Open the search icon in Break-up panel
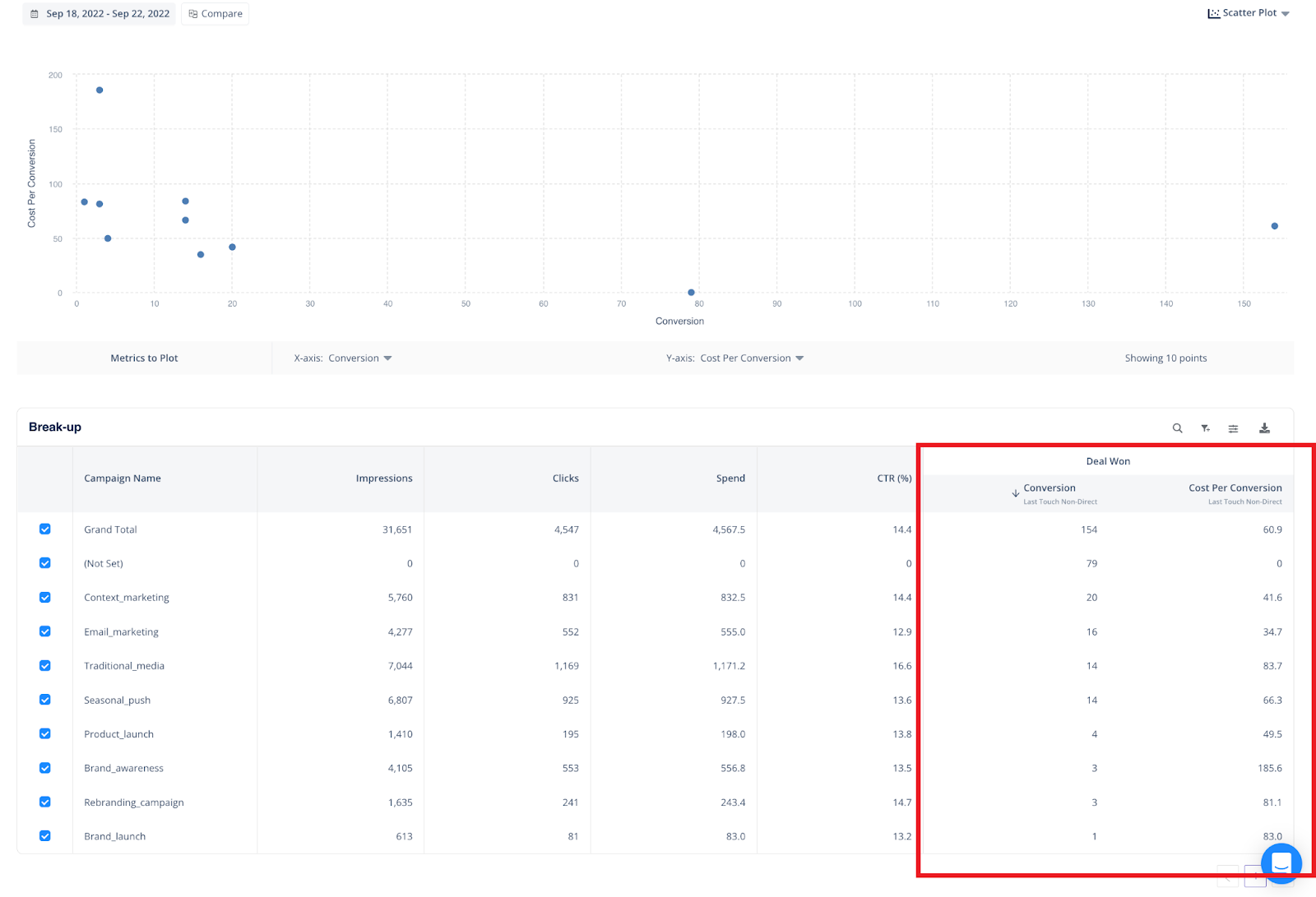1316x897 pixels. (1177, 428)
